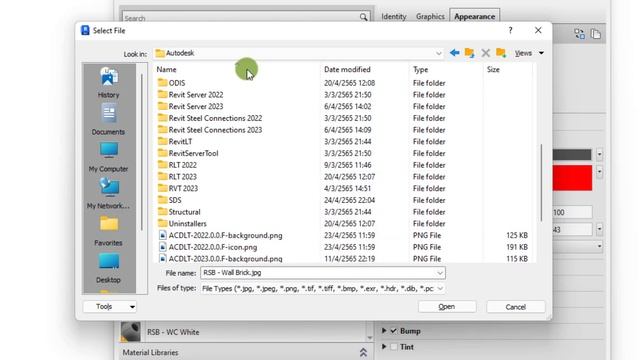This screenshot has width=640, height=360.
Task: Open the Tools dropdown button
Action: (x=109, y=307)
